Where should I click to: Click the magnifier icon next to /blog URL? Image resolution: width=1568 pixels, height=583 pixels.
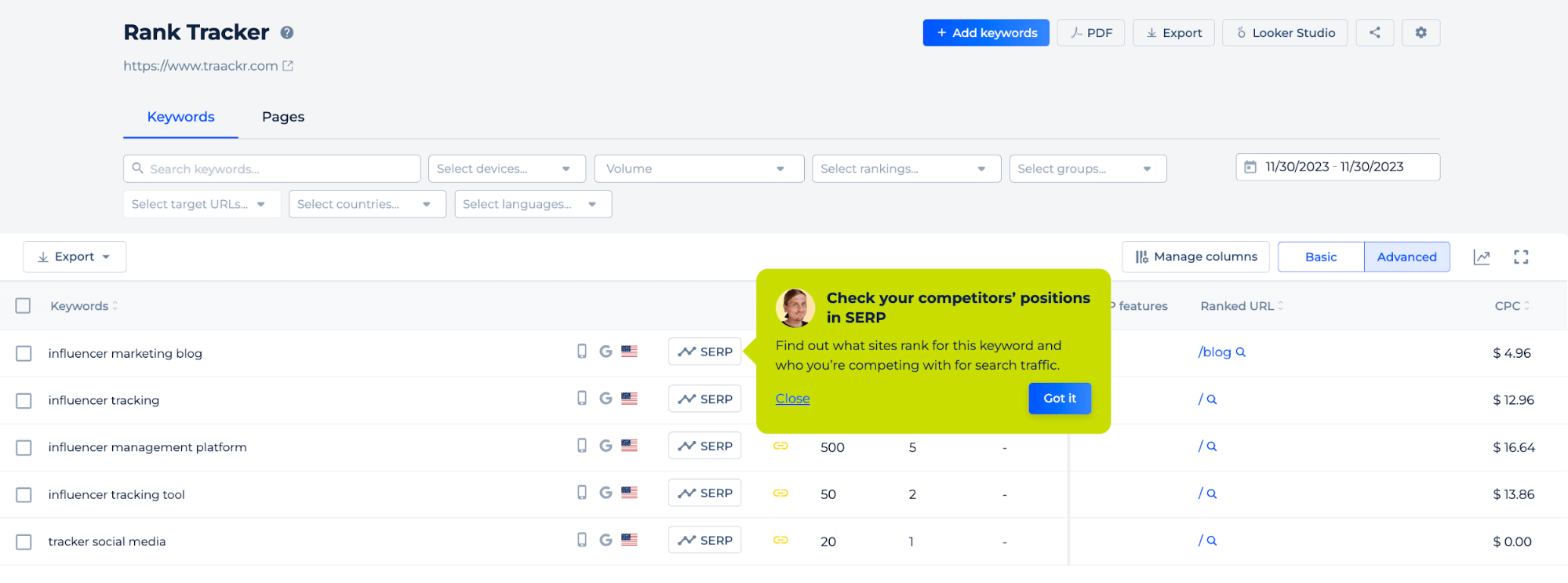pos(1241,352)
